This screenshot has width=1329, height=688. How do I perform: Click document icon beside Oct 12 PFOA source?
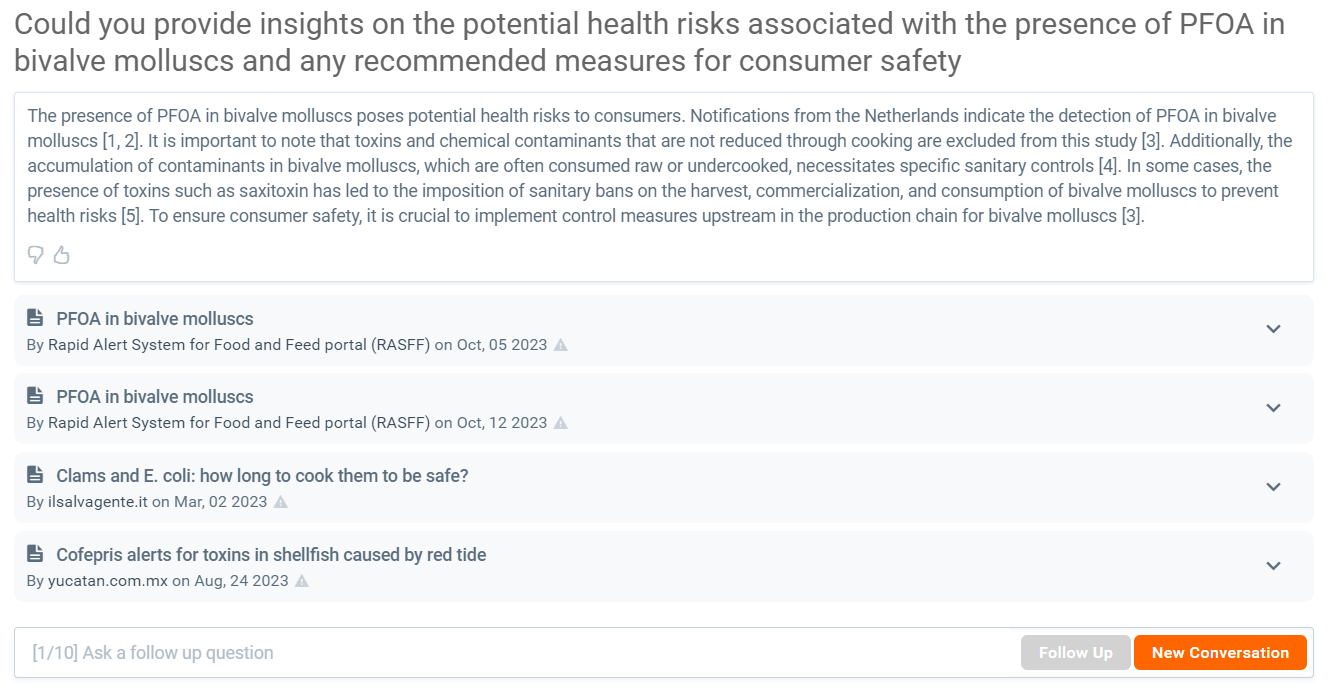(x=35, y=396)
